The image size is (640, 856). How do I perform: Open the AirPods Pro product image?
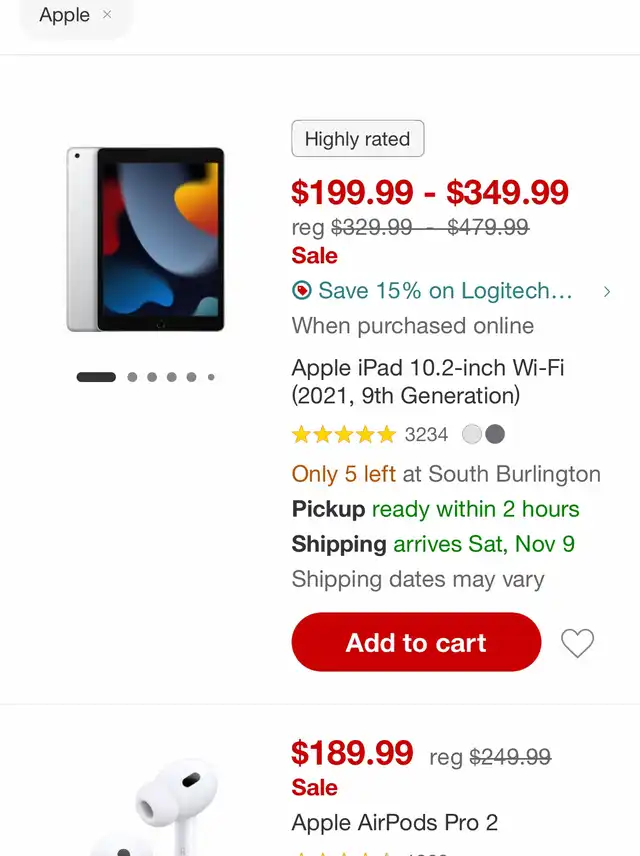click(158, 805)
